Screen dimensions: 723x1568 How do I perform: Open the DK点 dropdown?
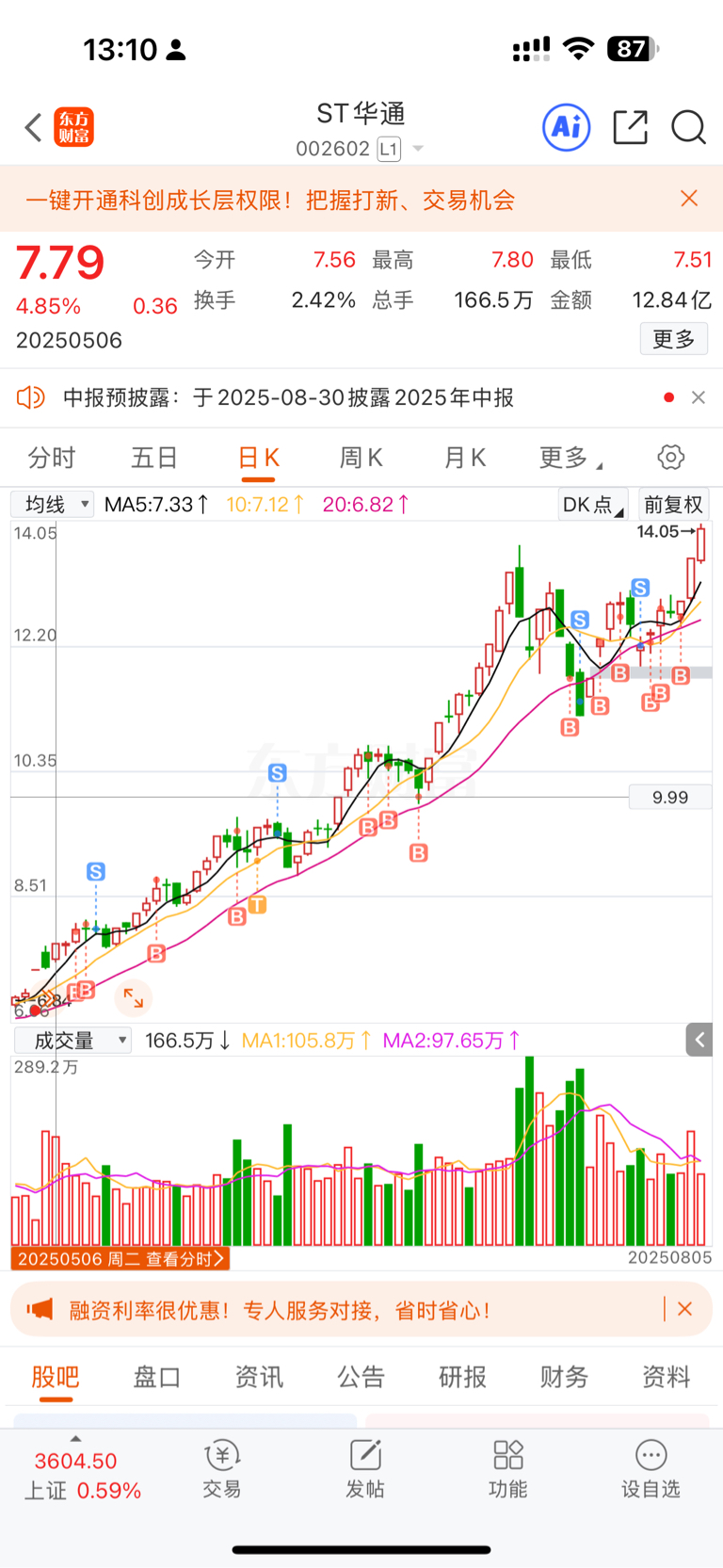coord(592,505)
